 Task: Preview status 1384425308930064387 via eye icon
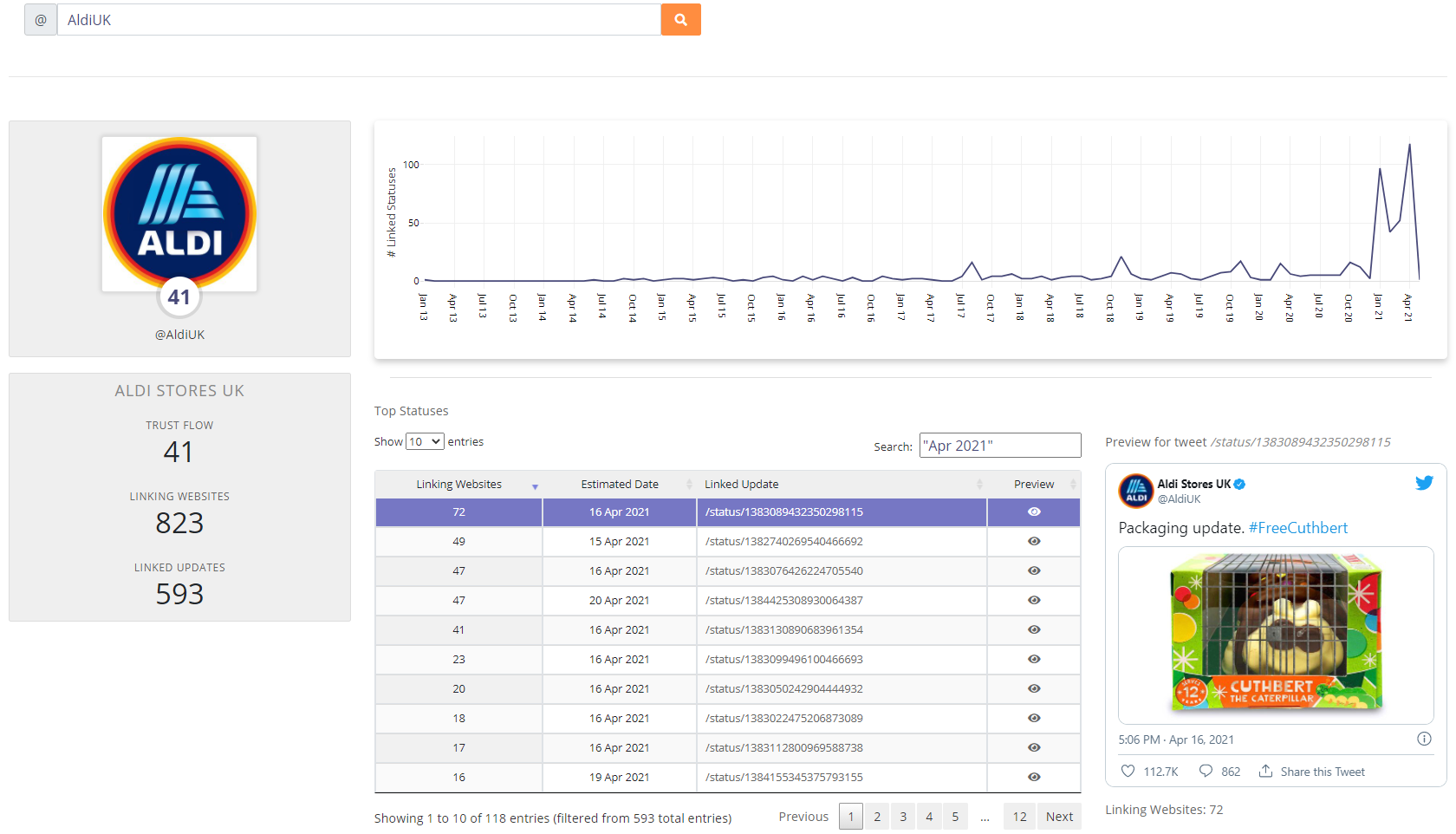[1034, 600]
